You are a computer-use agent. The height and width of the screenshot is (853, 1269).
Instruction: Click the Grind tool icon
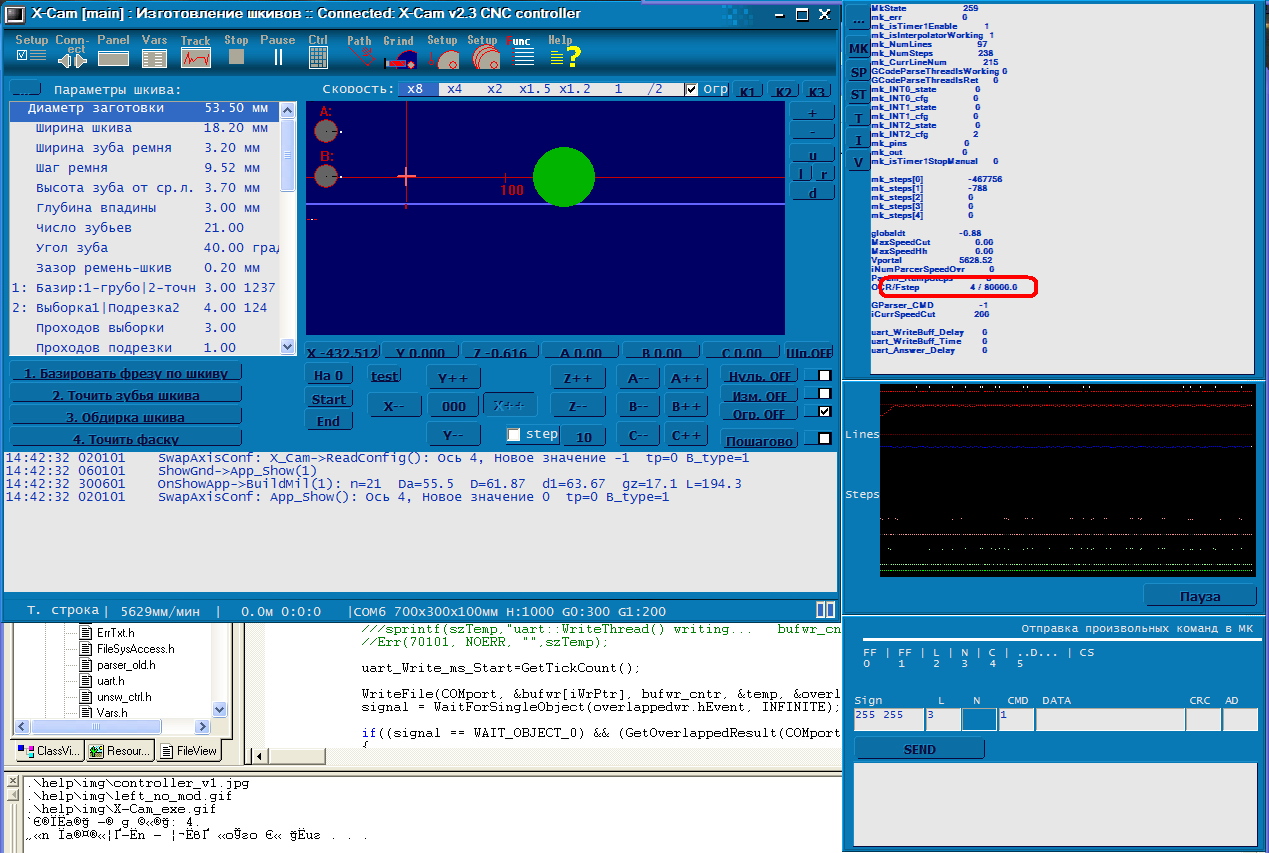click(399, 58)
